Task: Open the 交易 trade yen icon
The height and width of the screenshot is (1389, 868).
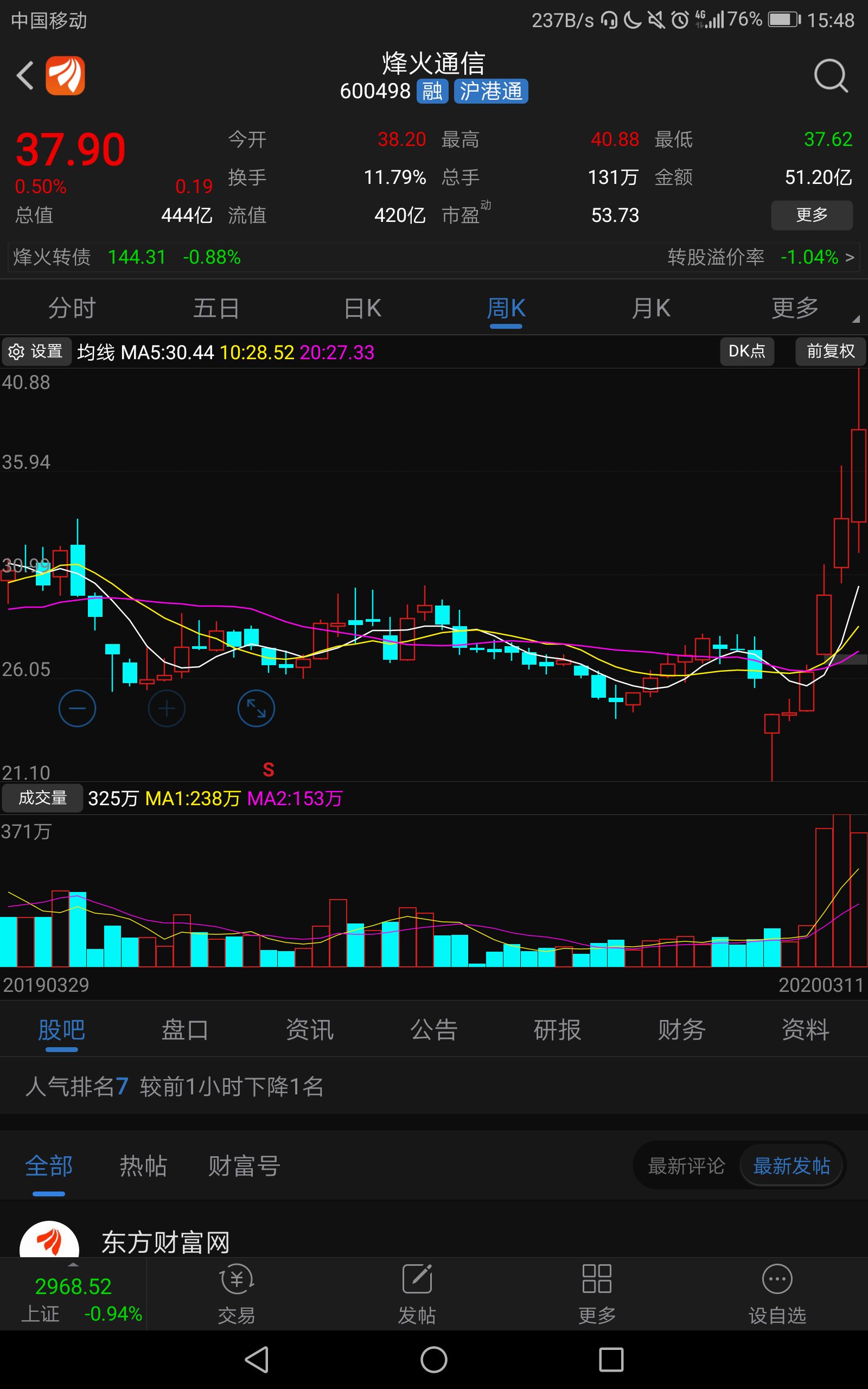Action: tap(237, 1278)
